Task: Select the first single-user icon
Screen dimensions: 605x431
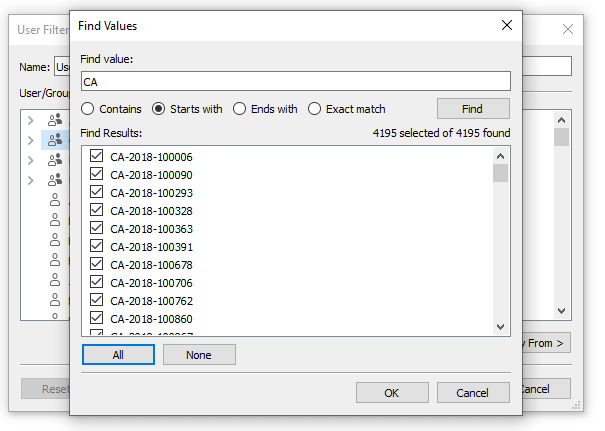Action: [x=55, y=199]
